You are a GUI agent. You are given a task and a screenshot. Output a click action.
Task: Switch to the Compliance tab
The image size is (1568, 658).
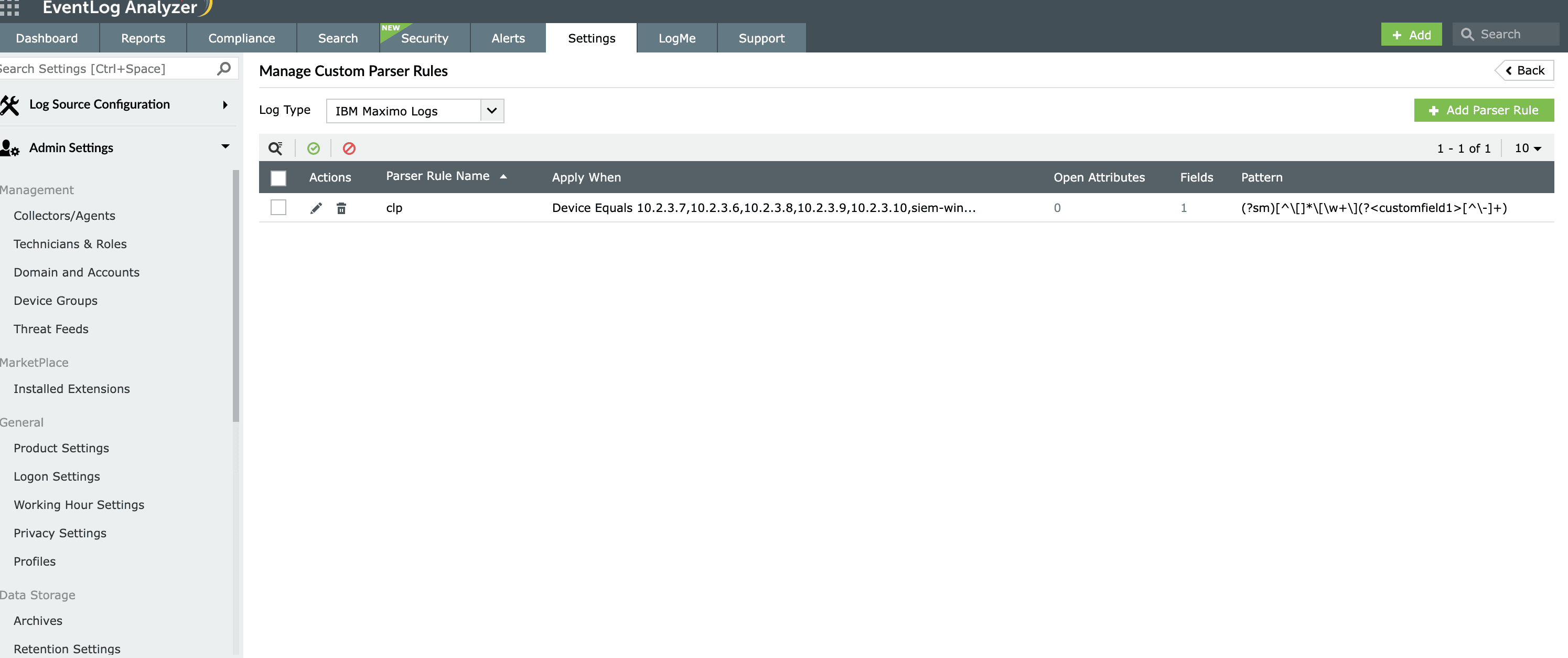(x=242, y=38)
